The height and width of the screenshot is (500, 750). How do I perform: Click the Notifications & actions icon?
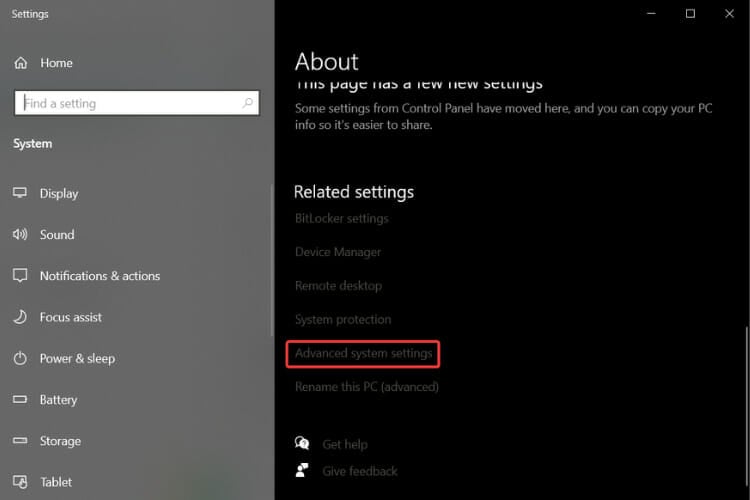coord(20,276)
